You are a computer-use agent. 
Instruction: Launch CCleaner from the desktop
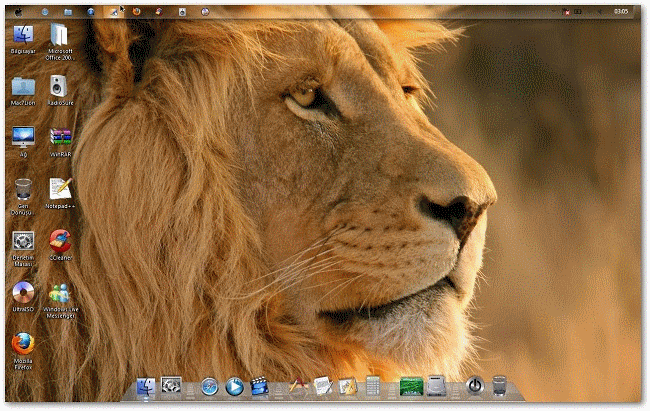pyautogui.click(x=61, y=245)
